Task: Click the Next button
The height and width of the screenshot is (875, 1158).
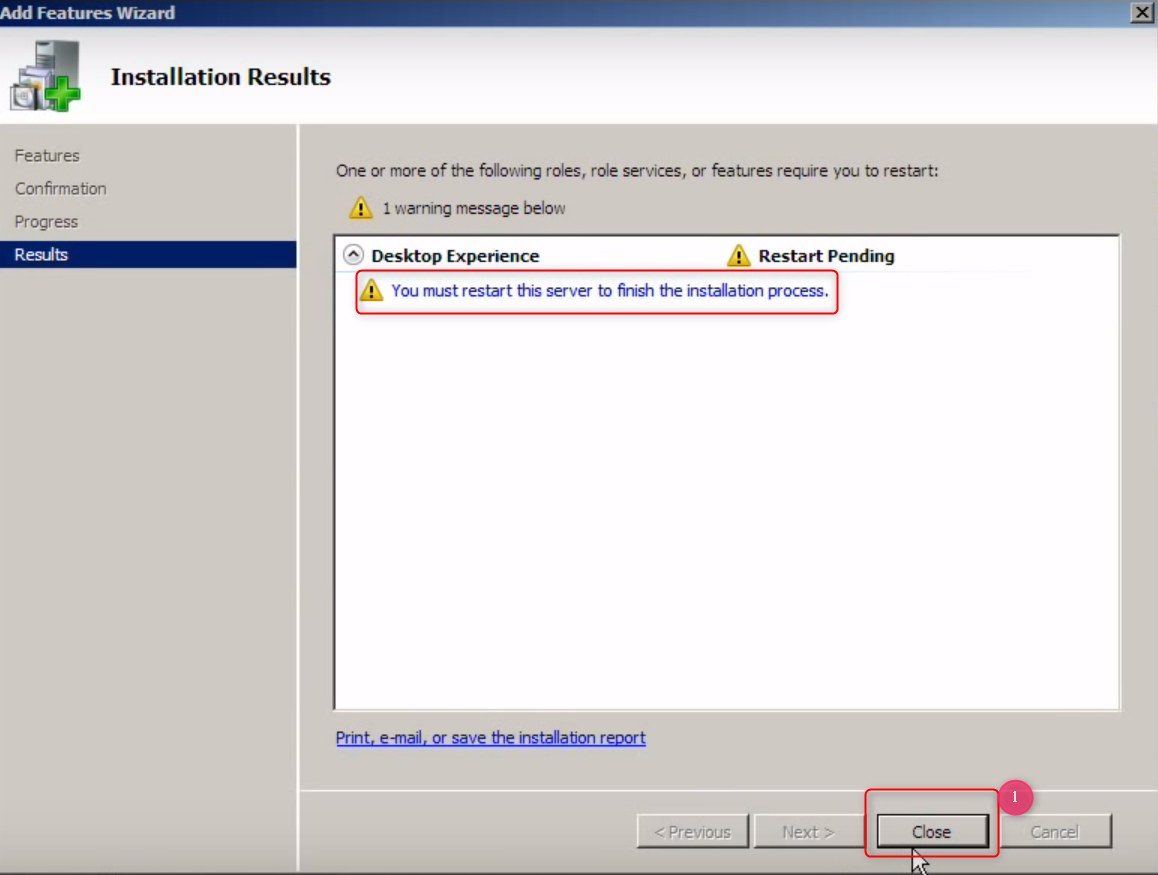Action: pyautogui.click(x=808, y=832)
